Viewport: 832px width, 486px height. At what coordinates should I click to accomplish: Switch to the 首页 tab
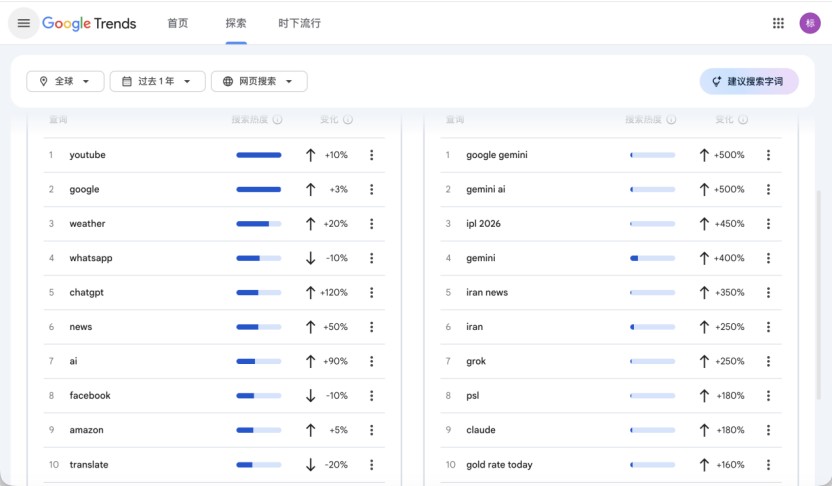[x=177, y=23]
